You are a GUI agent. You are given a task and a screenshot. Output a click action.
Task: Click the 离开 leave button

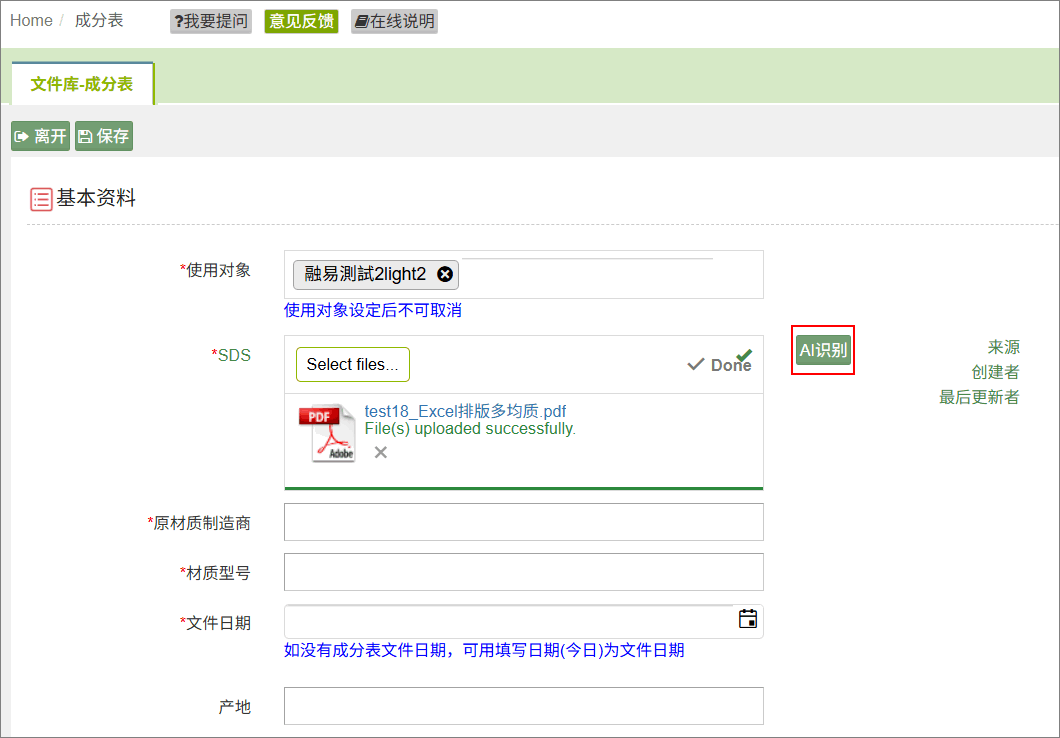click(41, 136)
